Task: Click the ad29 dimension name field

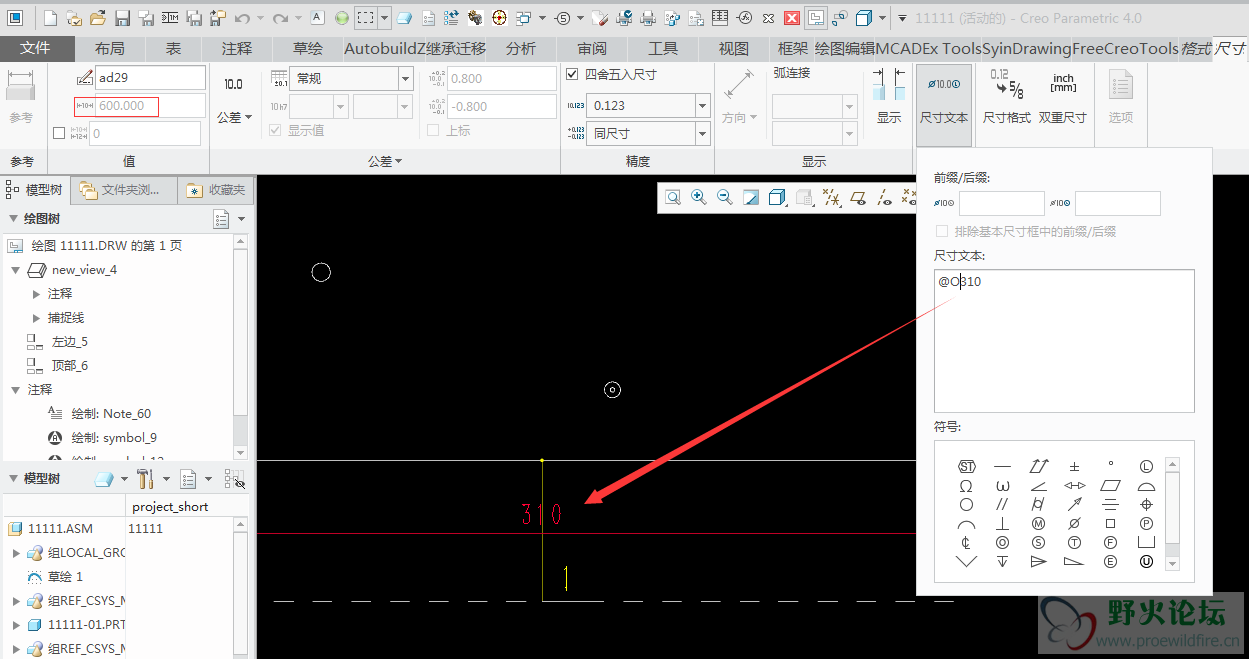Action: point(150,78)
